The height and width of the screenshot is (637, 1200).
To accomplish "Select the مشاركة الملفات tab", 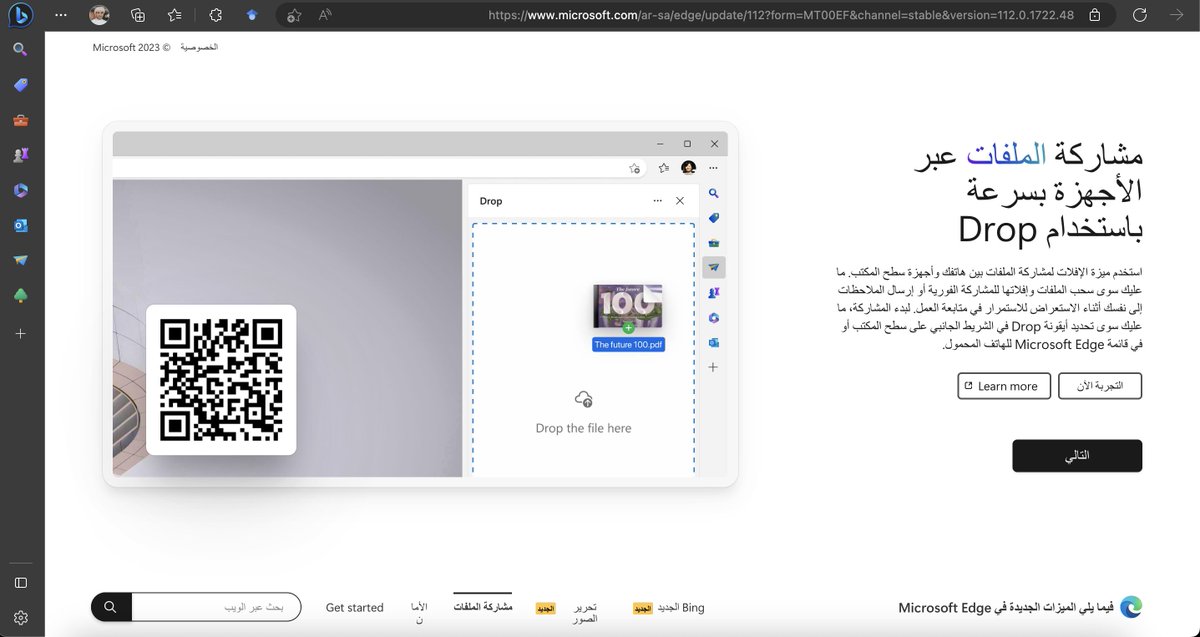I will coord(482,606).
